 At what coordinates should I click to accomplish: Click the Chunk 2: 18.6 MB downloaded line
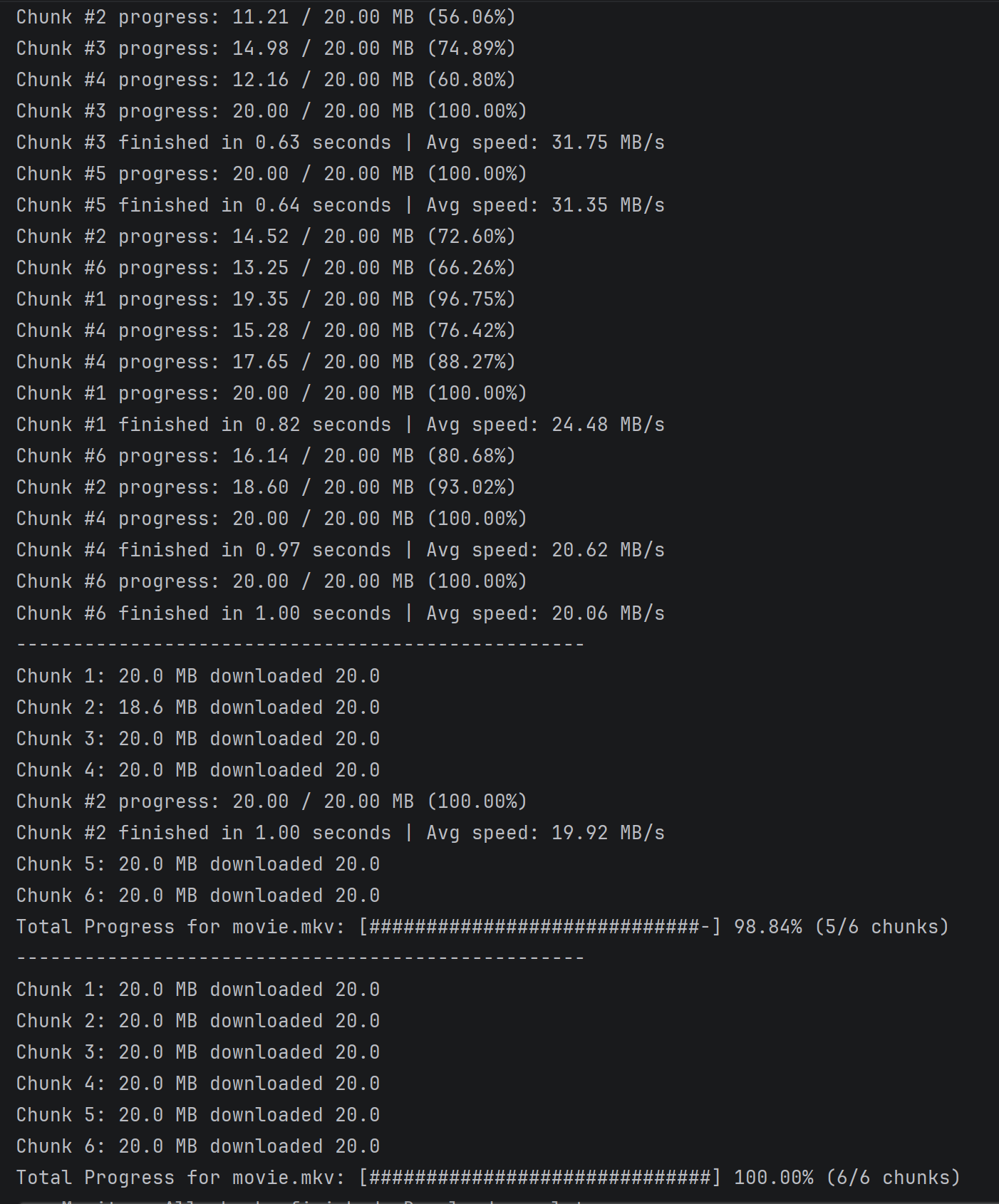tap(198, 707)
